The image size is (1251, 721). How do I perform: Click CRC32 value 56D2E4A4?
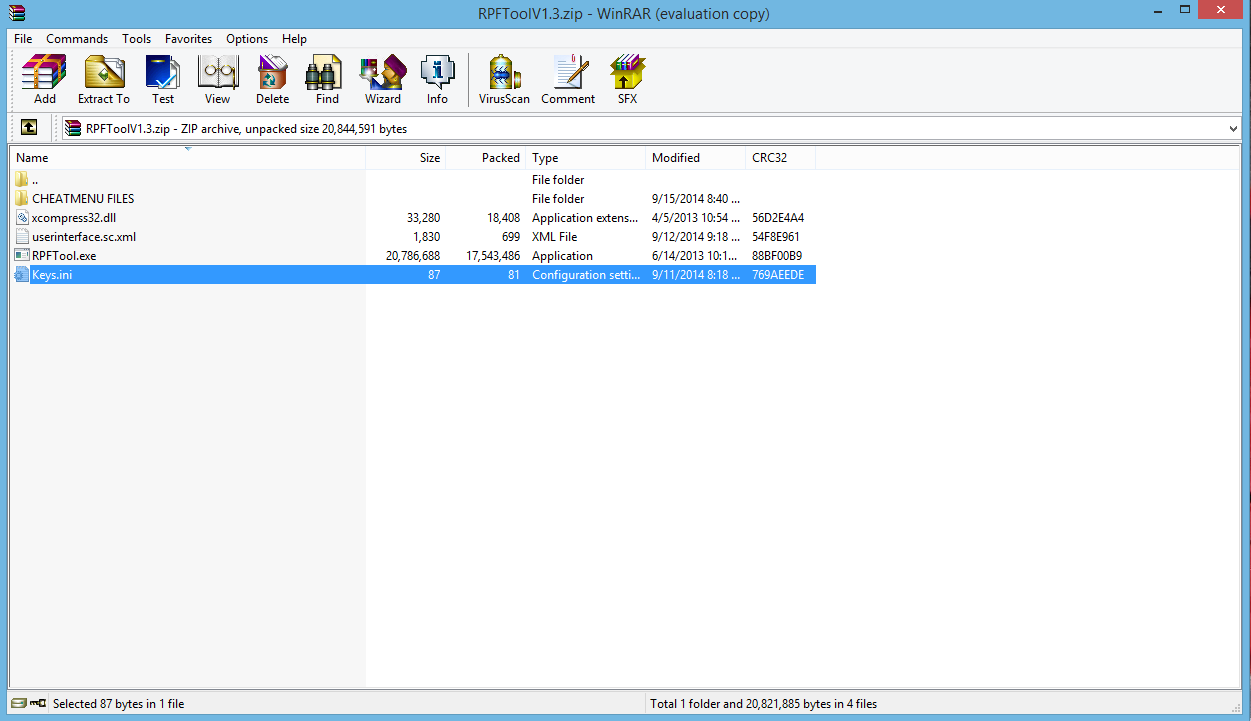[x=778, y=217]
